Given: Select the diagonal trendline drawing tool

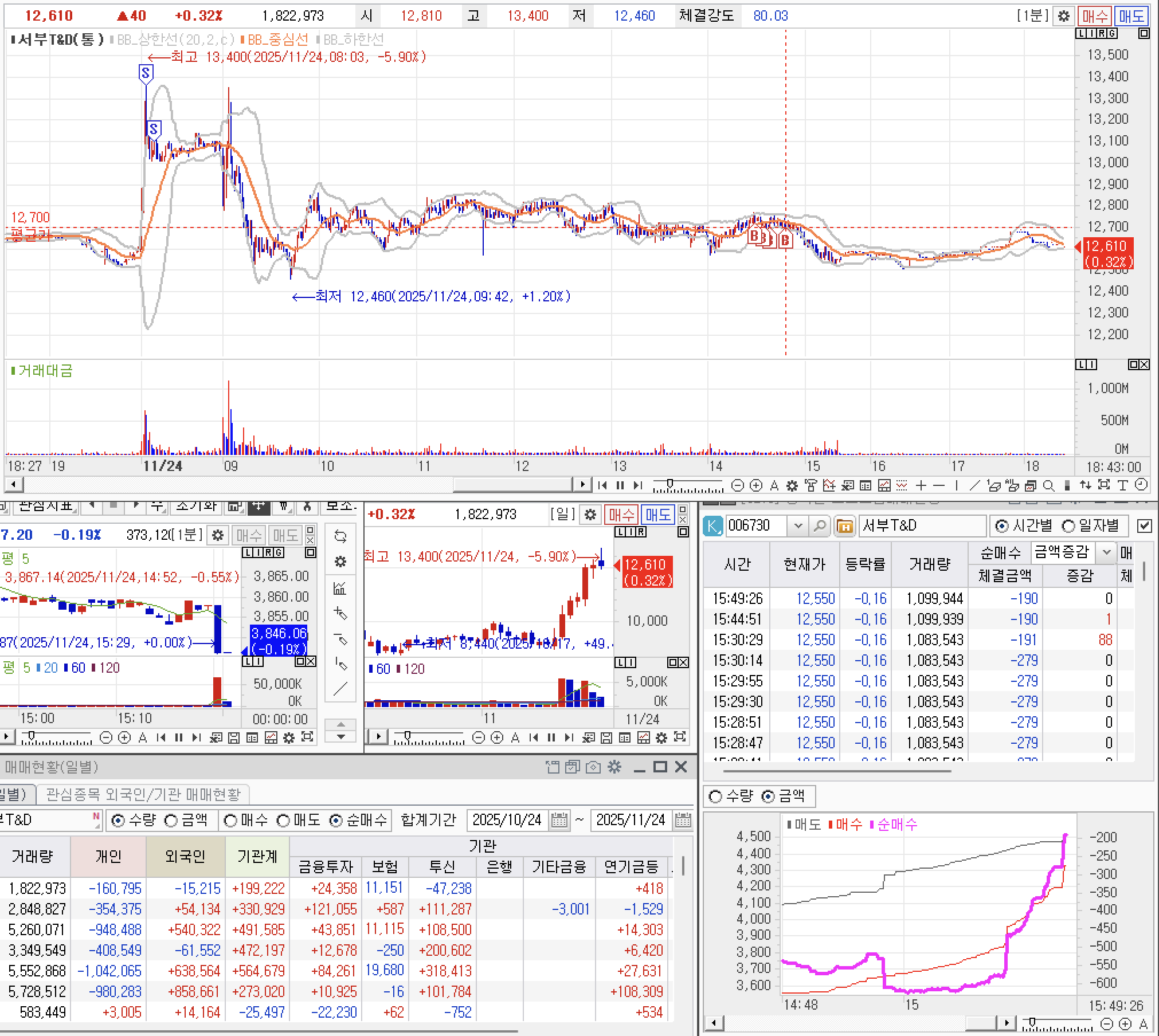Looking at the screenshot, I should point(974,486).
